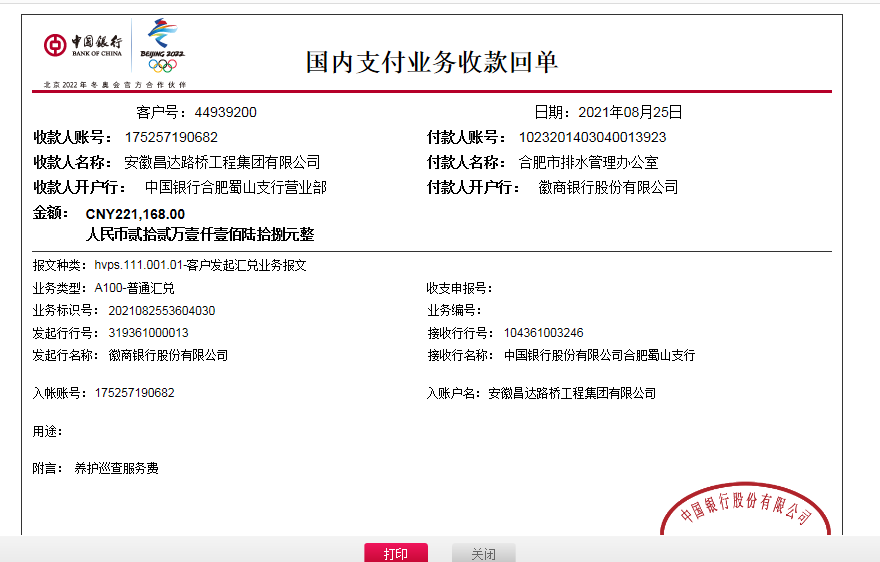Image resolution: width=880 pixels, height=562 pixels.
Task: Select originating bank number 319361000013
Action: (148, 333)
